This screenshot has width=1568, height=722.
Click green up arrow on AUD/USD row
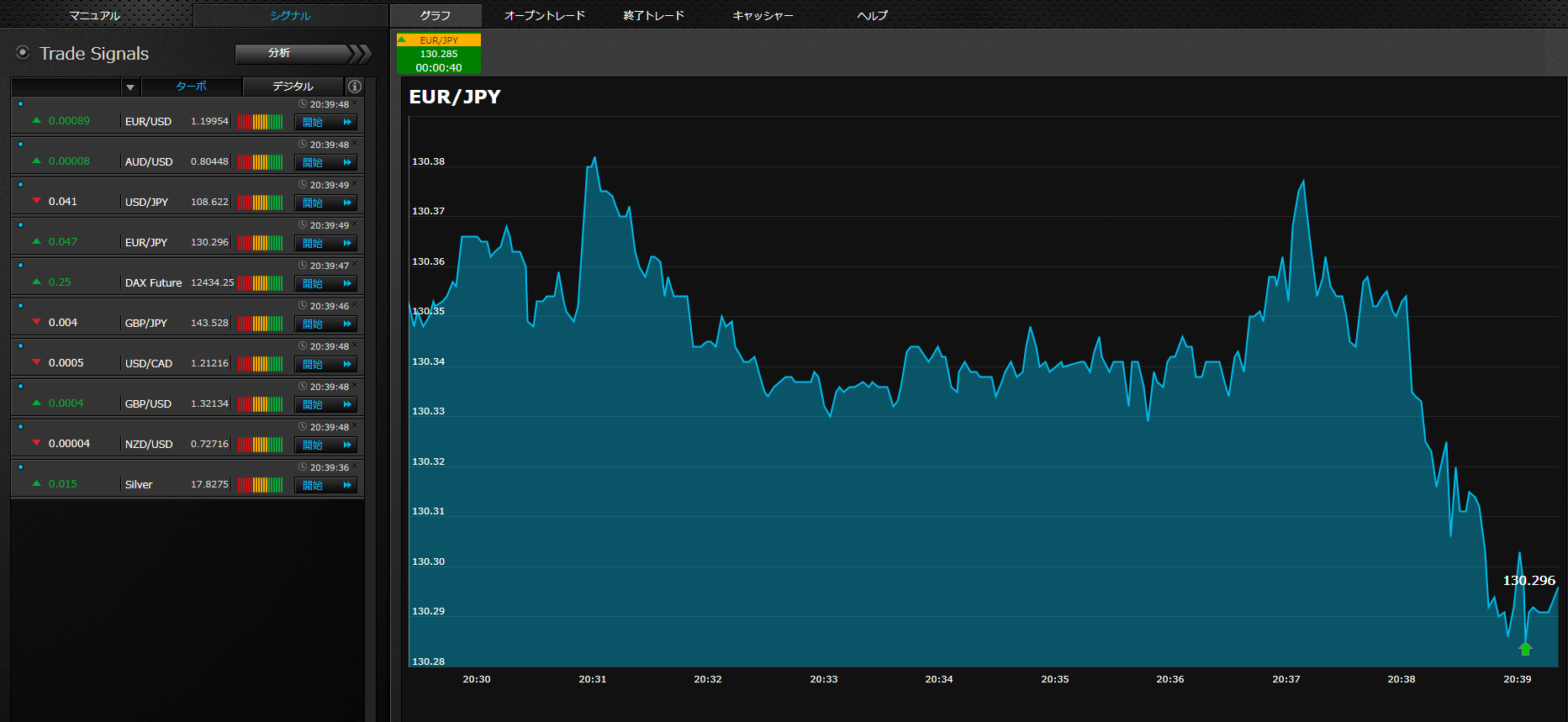36,161
